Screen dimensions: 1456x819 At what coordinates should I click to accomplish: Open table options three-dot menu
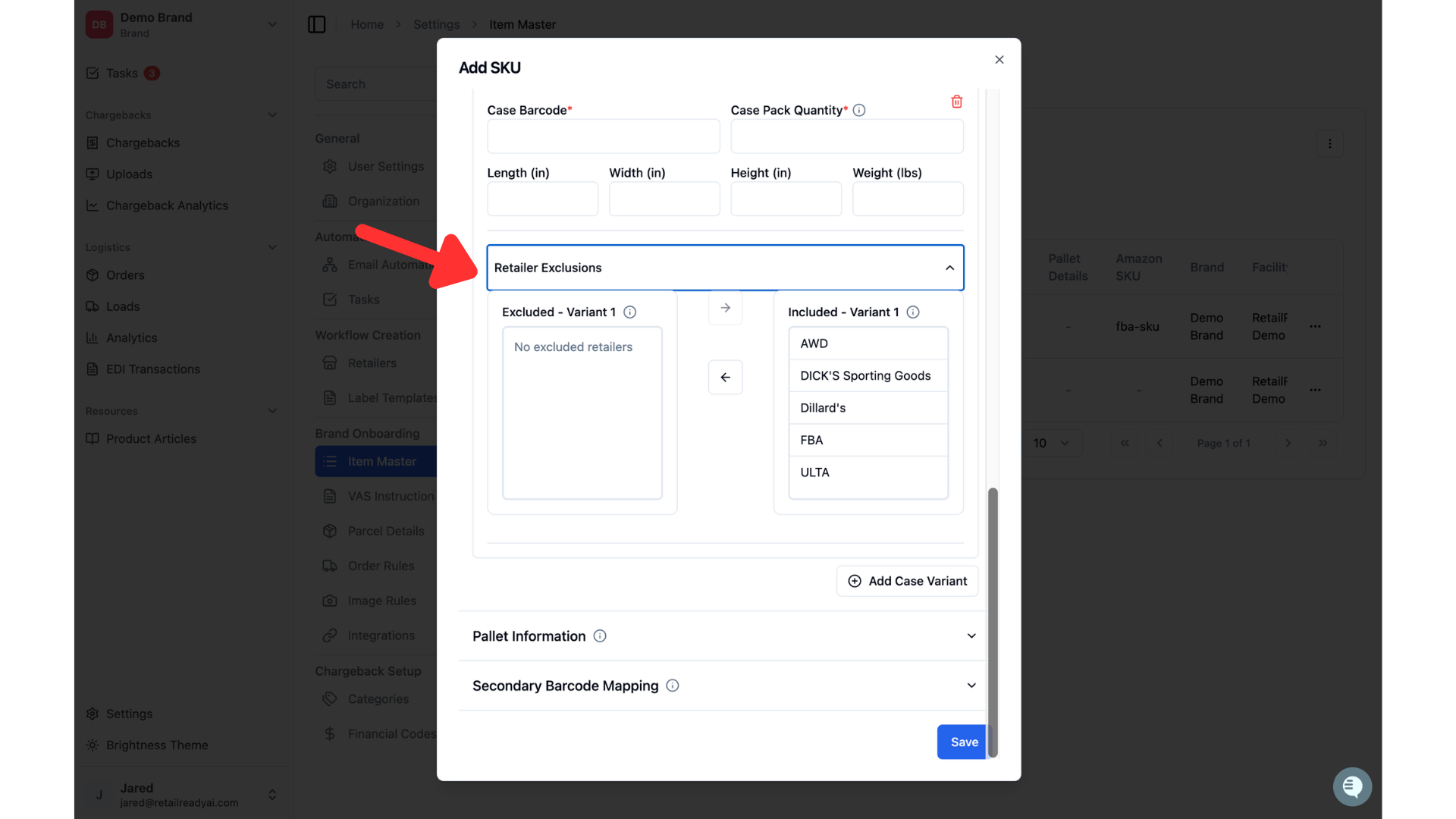pyautogui.click(x=1329, y=143)
